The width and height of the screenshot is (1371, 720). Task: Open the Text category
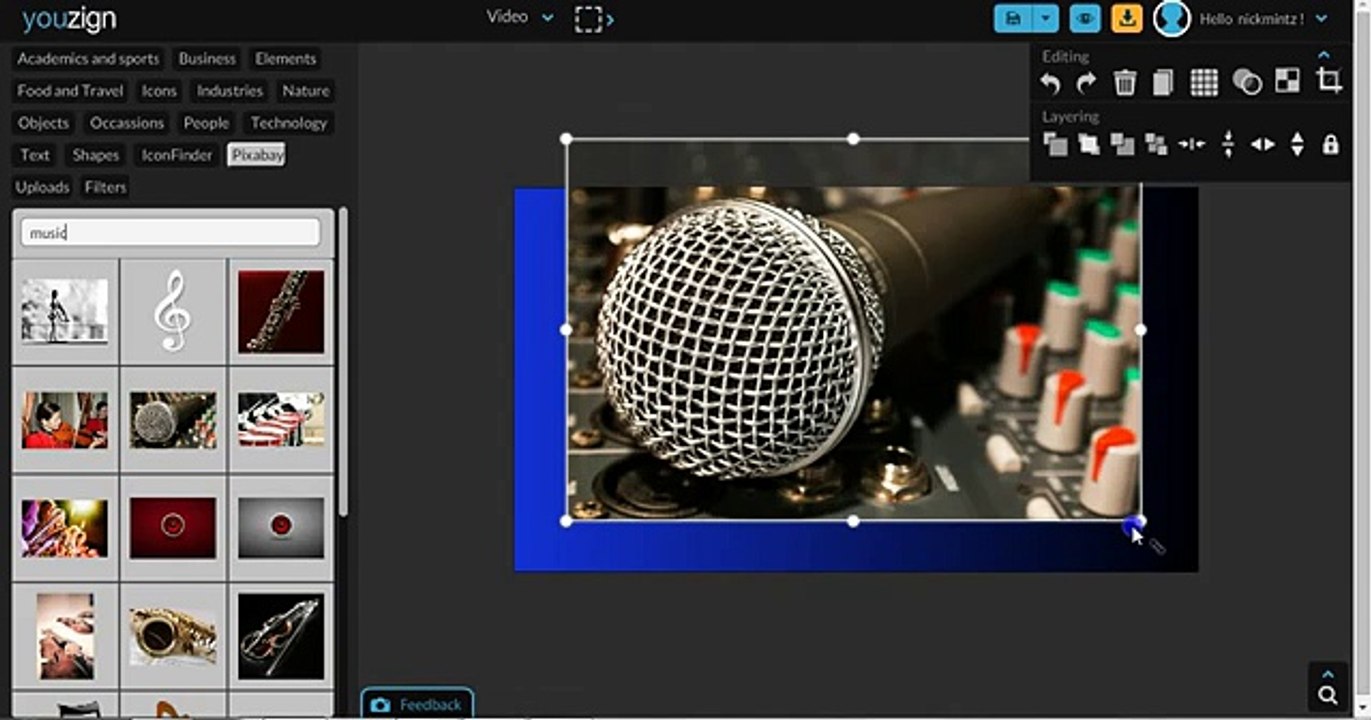[35, 155]
